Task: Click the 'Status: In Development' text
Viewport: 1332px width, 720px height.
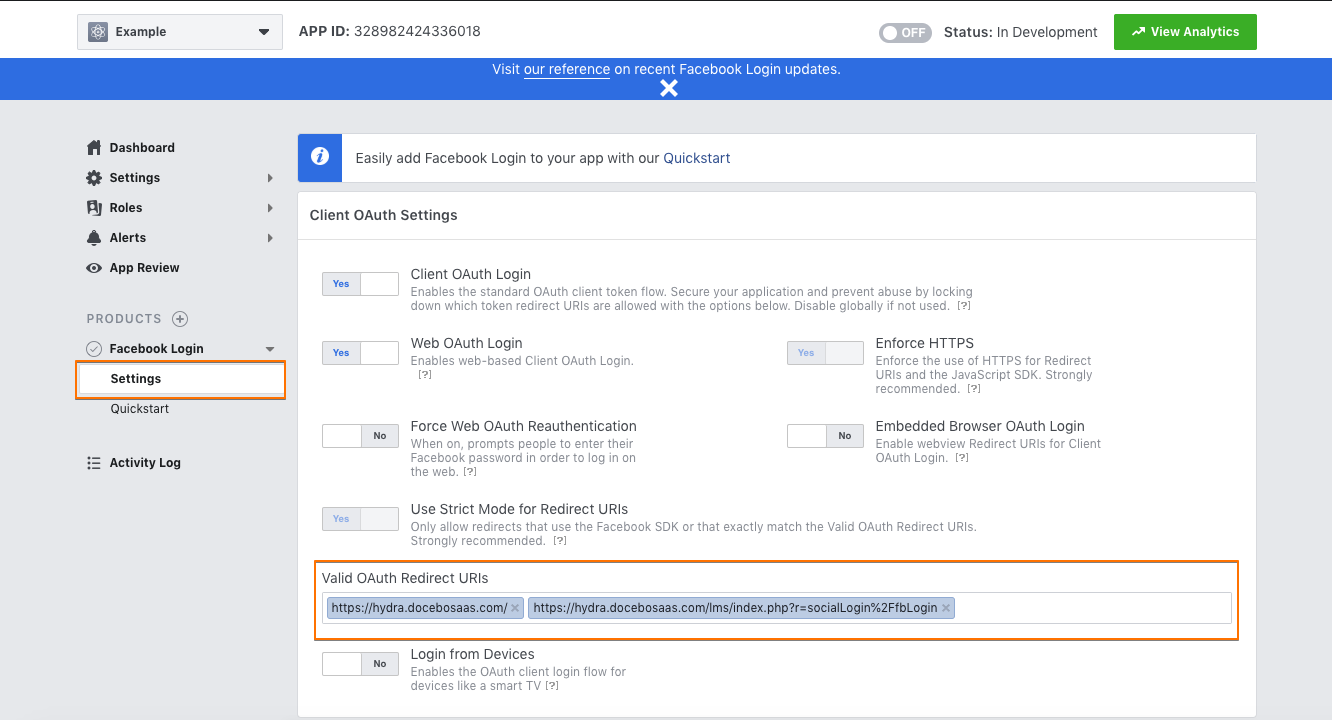Action: [x=1021, y=32]
